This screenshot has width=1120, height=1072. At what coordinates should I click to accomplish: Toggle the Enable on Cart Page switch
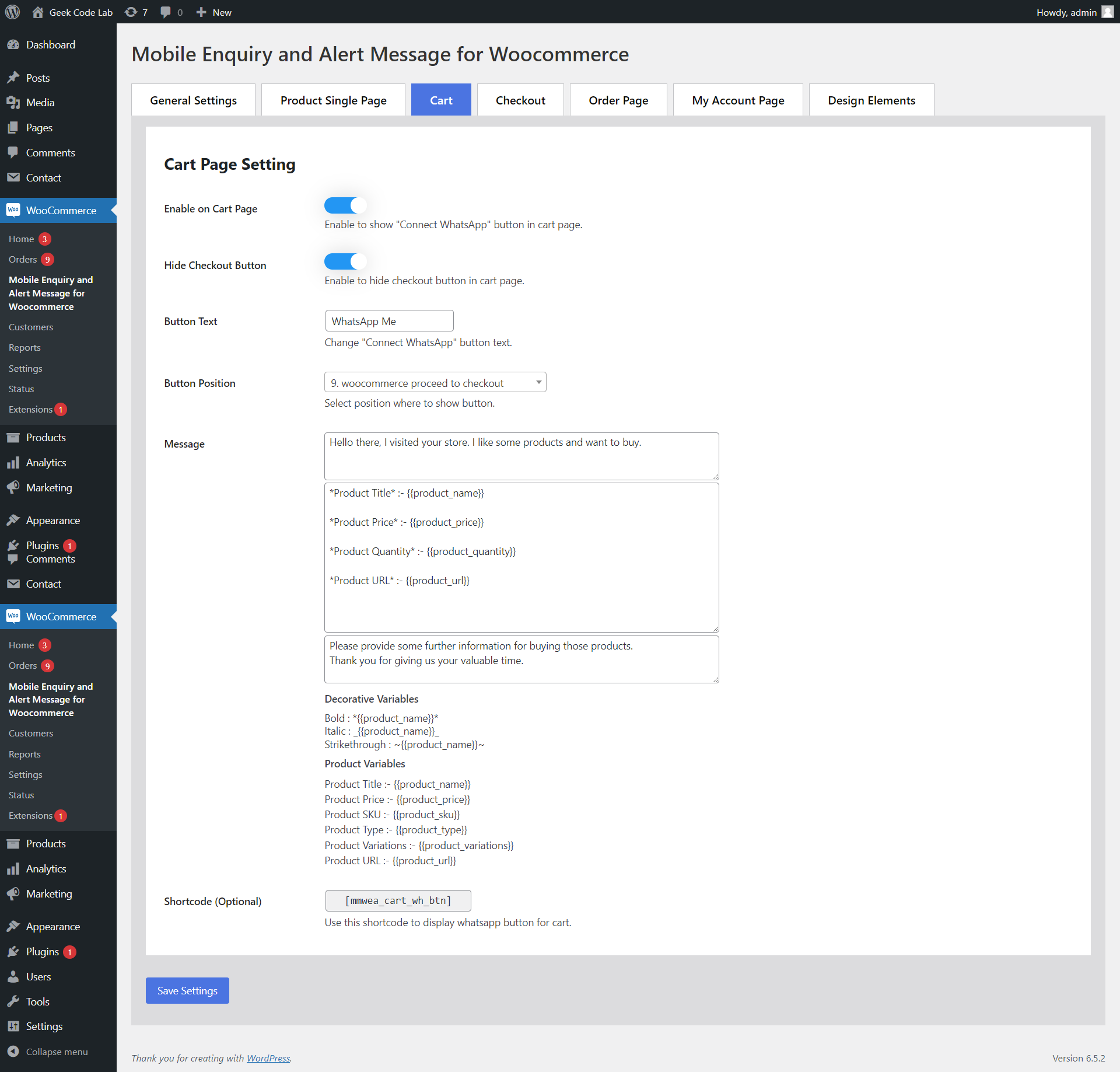(x=345, y=205)
